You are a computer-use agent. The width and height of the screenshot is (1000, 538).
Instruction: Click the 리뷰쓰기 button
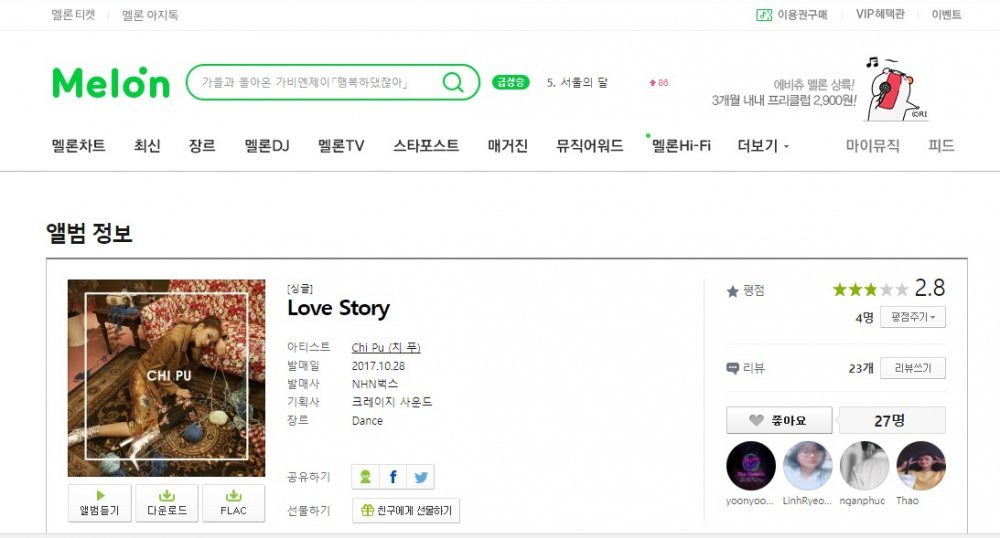click(913, 368)
